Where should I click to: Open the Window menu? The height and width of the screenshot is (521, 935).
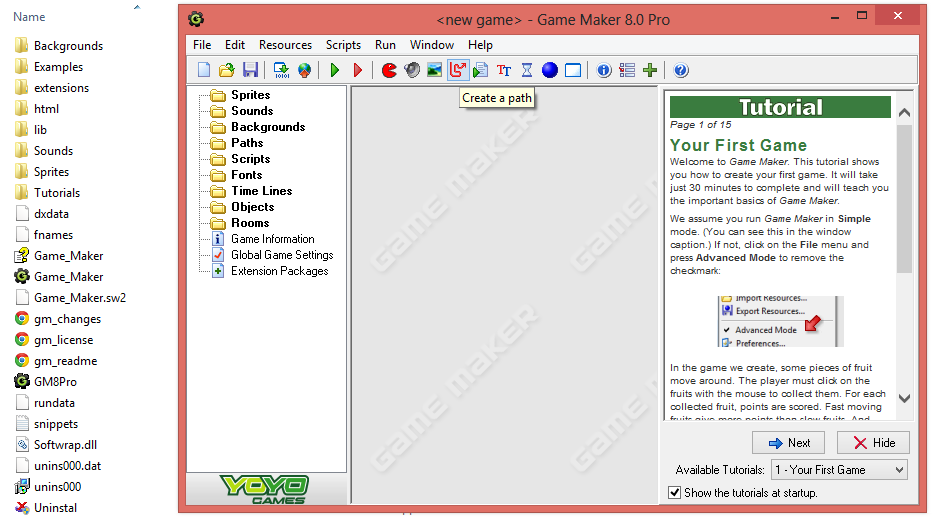(432, 45)
